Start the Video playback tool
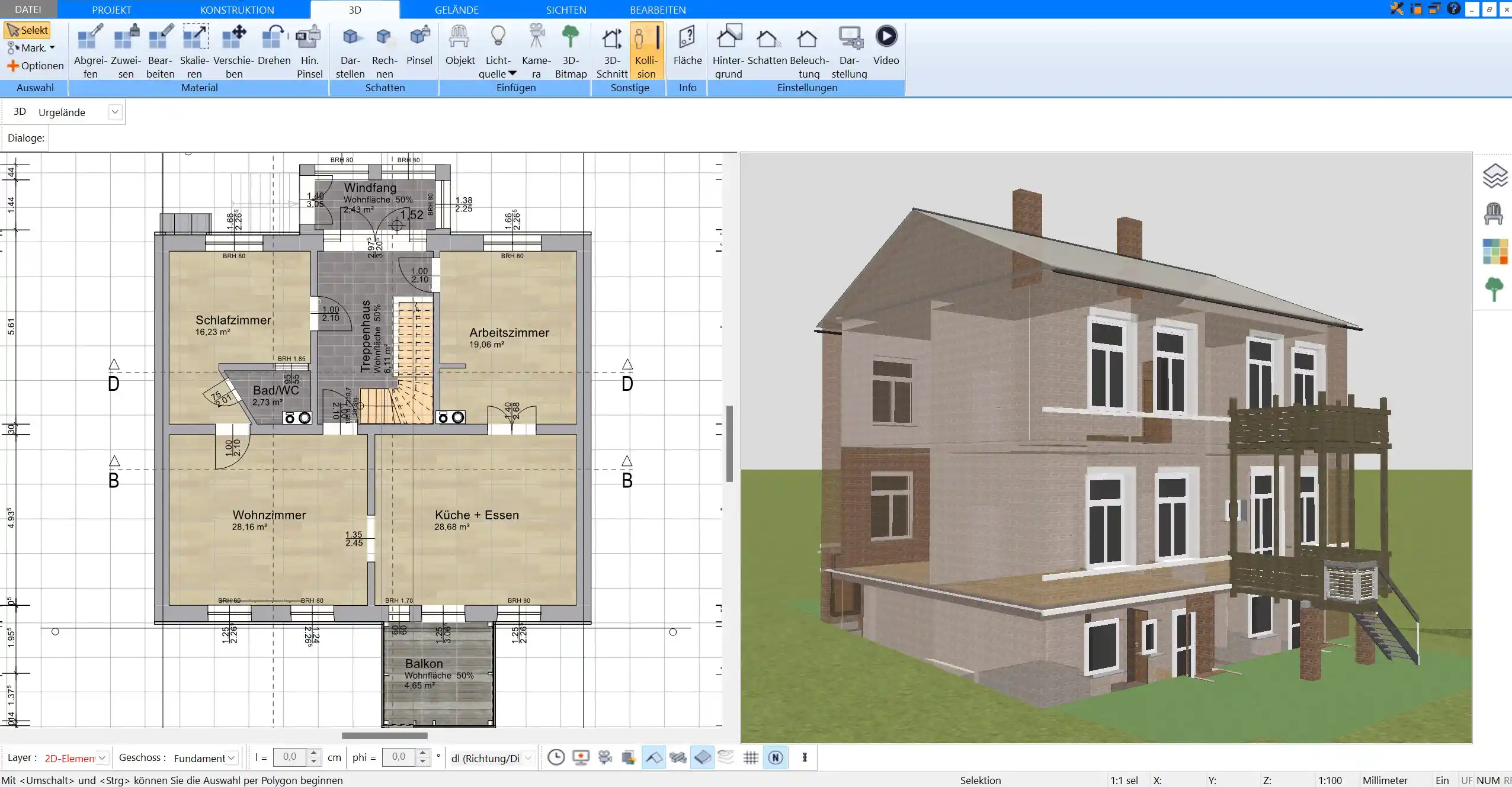The height and width of the screenshot is (787, 1512). tap(886, 46)
